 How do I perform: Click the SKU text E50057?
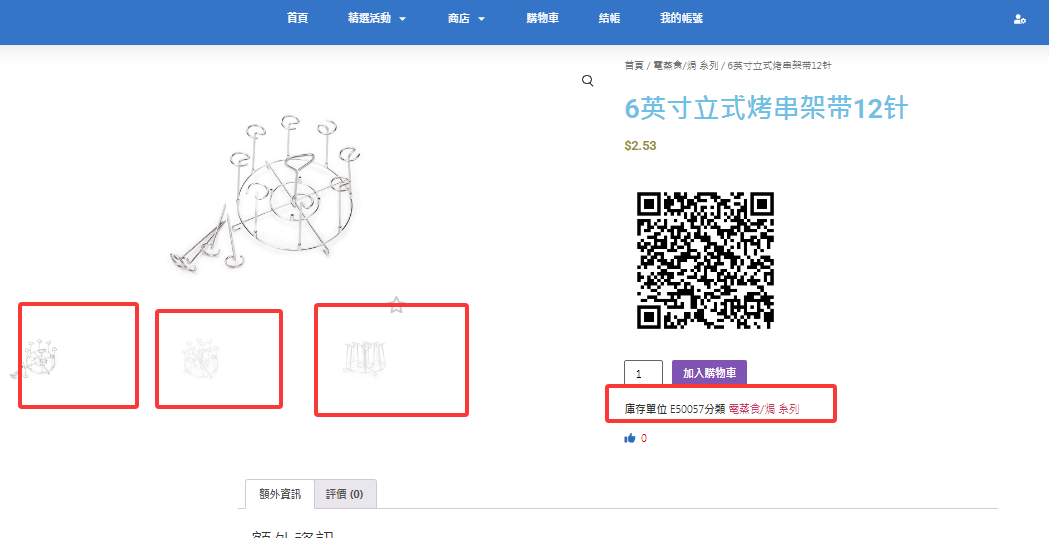pyautogui.click(x=687, y=409)
